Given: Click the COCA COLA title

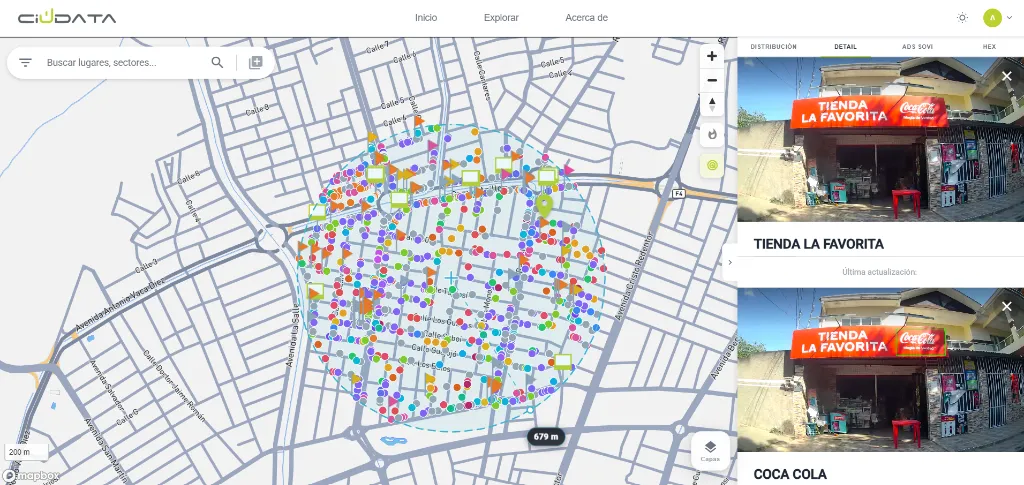Looking at the screenshot, I should 790,475.
